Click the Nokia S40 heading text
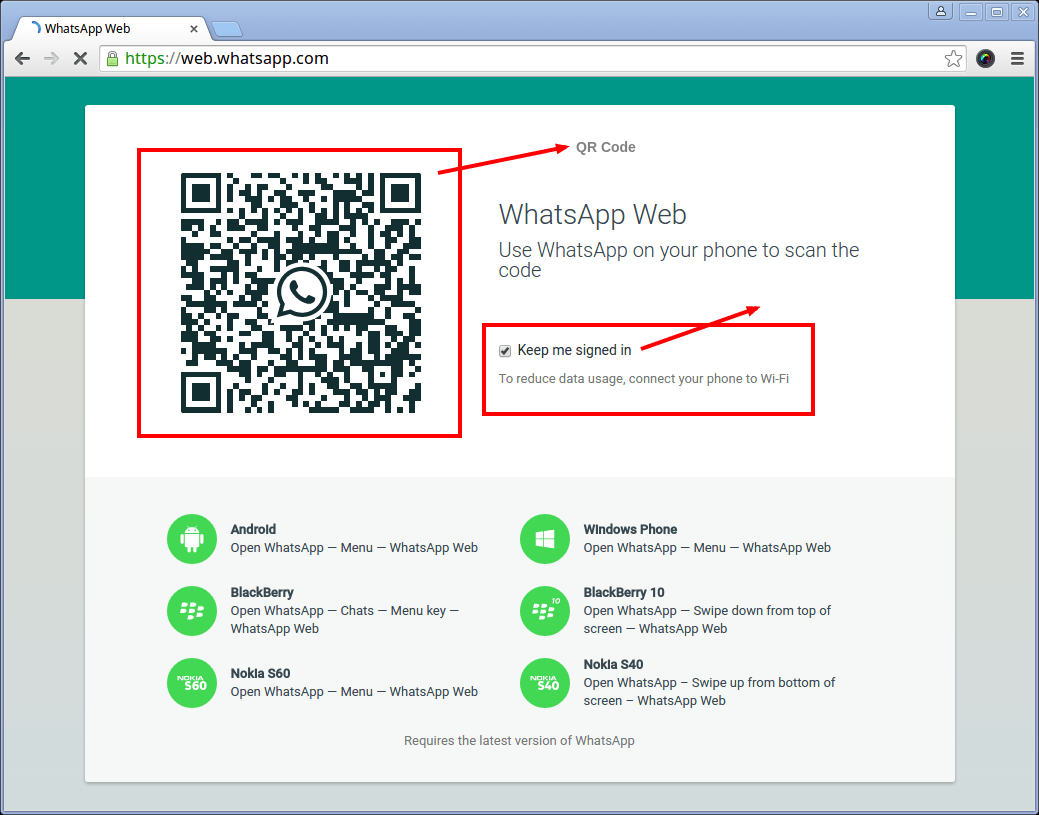This screenshot has height=815, width=1039. (x=614, y=665)
